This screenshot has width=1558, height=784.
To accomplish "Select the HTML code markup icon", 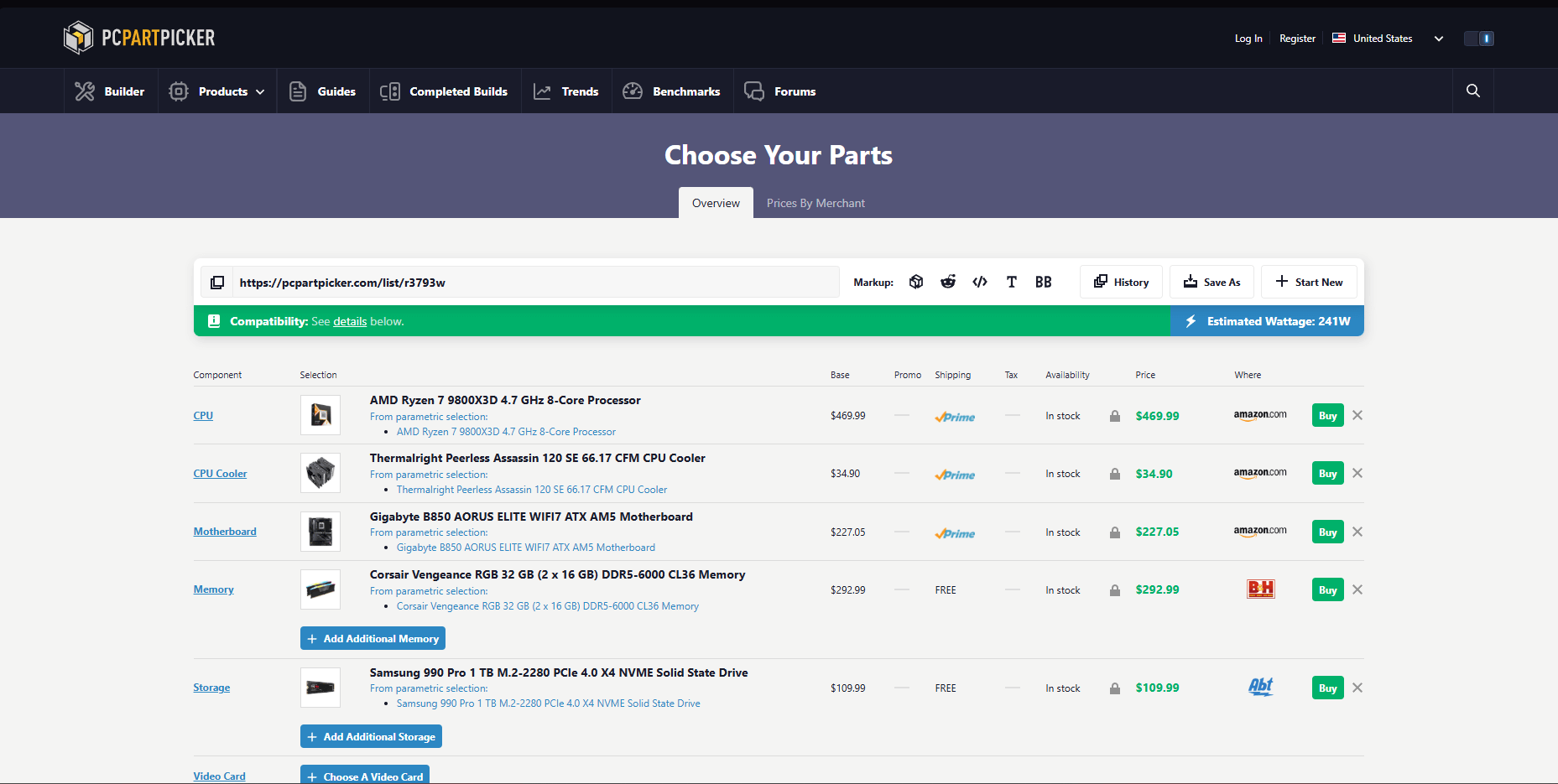I will click(980, 282).
